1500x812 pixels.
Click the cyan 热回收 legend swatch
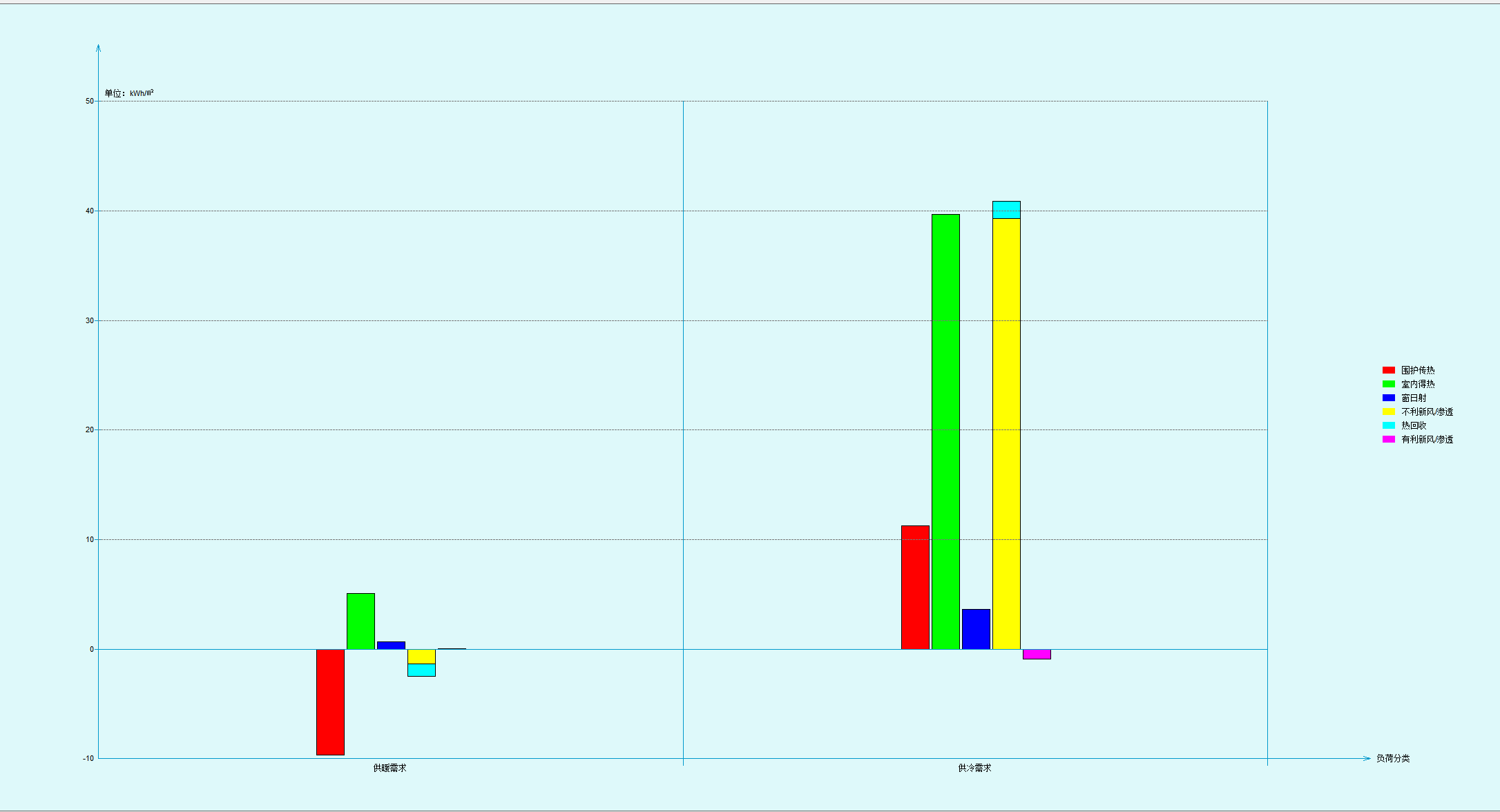(1388, 425)
